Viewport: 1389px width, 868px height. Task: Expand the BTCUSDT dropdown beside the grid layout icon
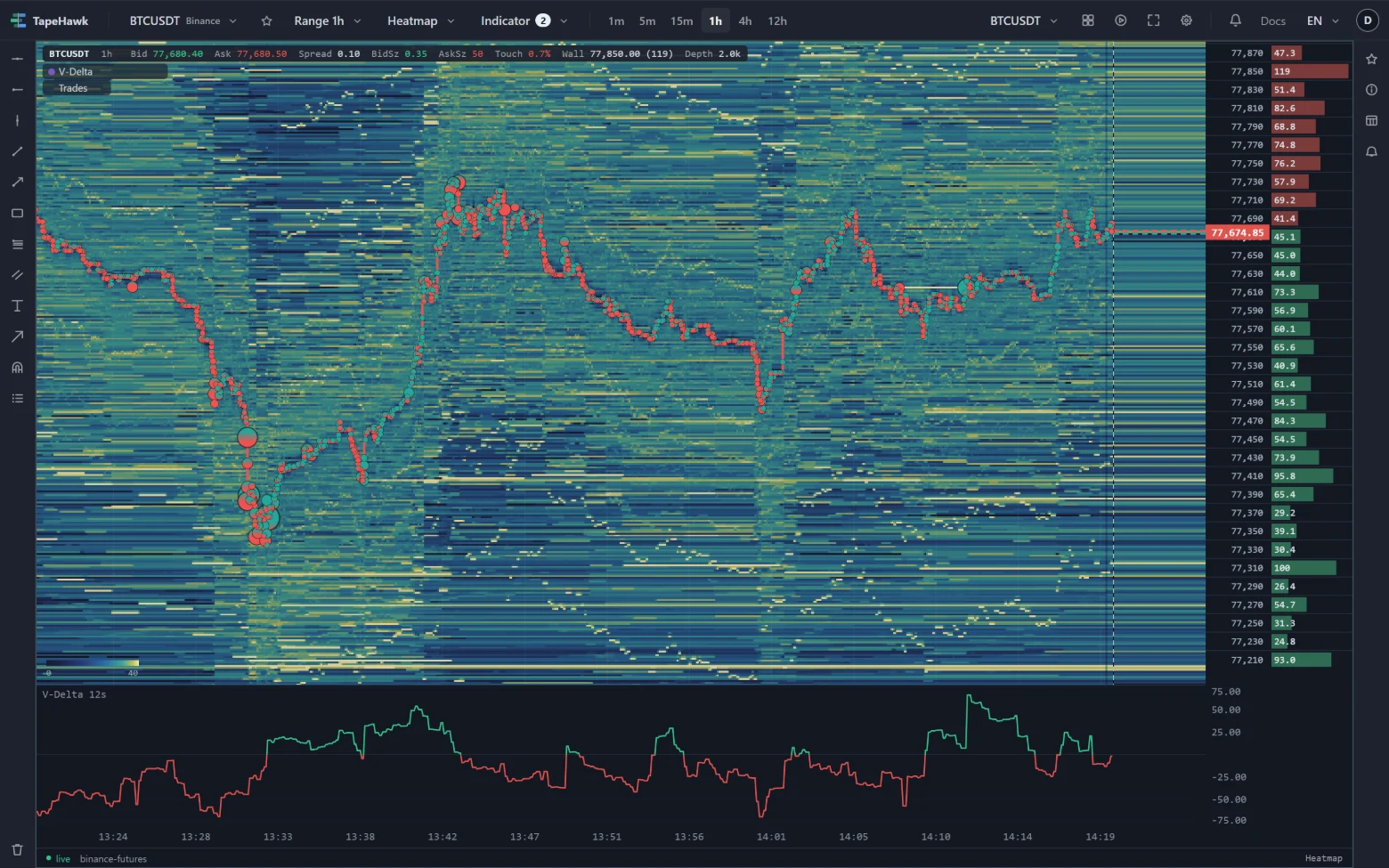[x=1024, y=20]
